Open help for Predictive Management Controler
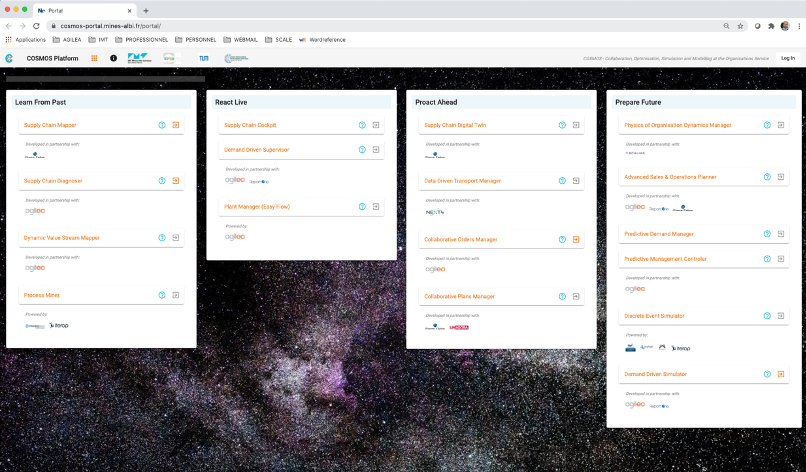This screenshot has width=806, height=472. [767, 259]
